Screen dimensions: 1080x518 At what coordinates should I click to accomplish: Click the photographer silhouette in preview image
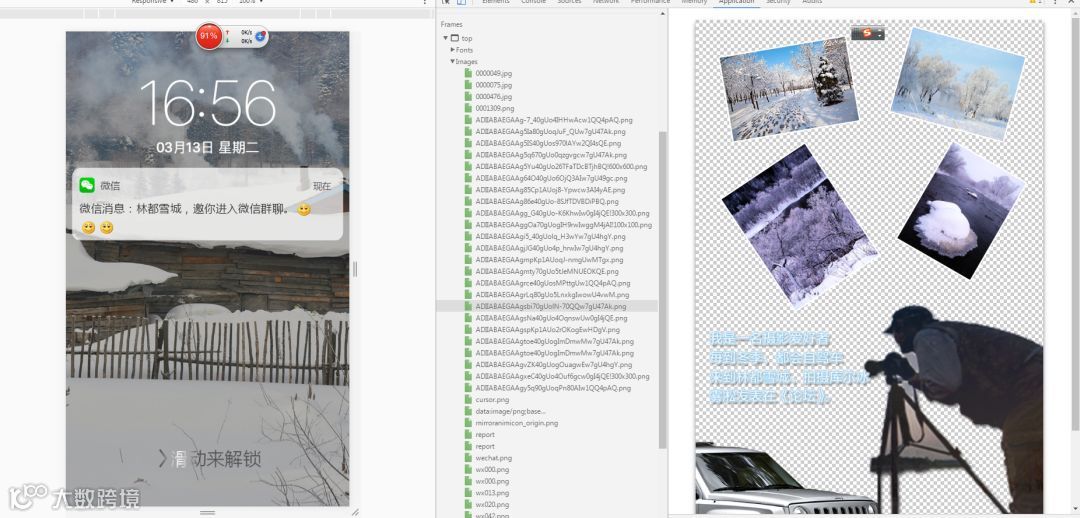click(954, 410)
